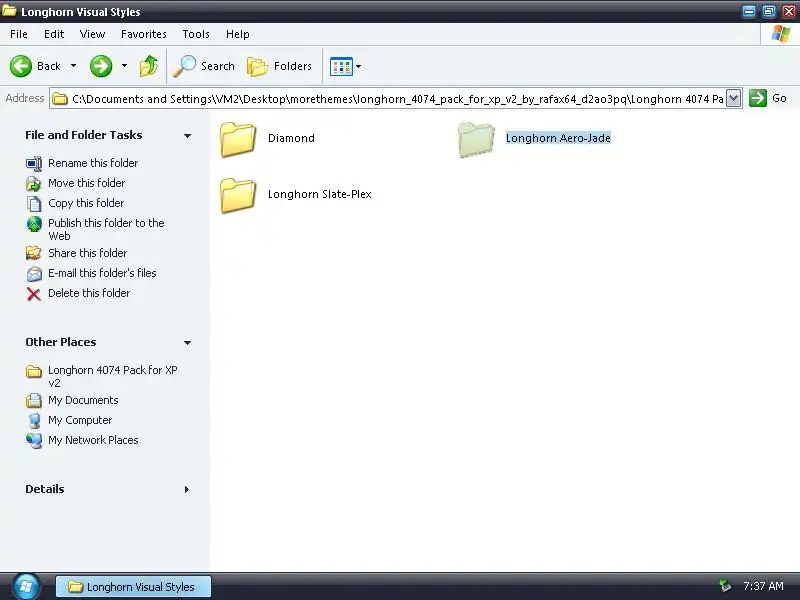Click the 7:37 AM taskbar clock
The image size is (800, 600).
coord(763,586)
